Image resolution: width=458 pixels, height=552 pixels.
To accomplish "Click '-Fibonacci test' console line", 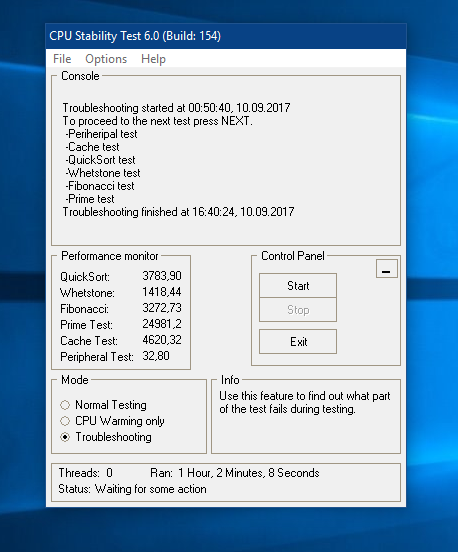I will (100, 186).
